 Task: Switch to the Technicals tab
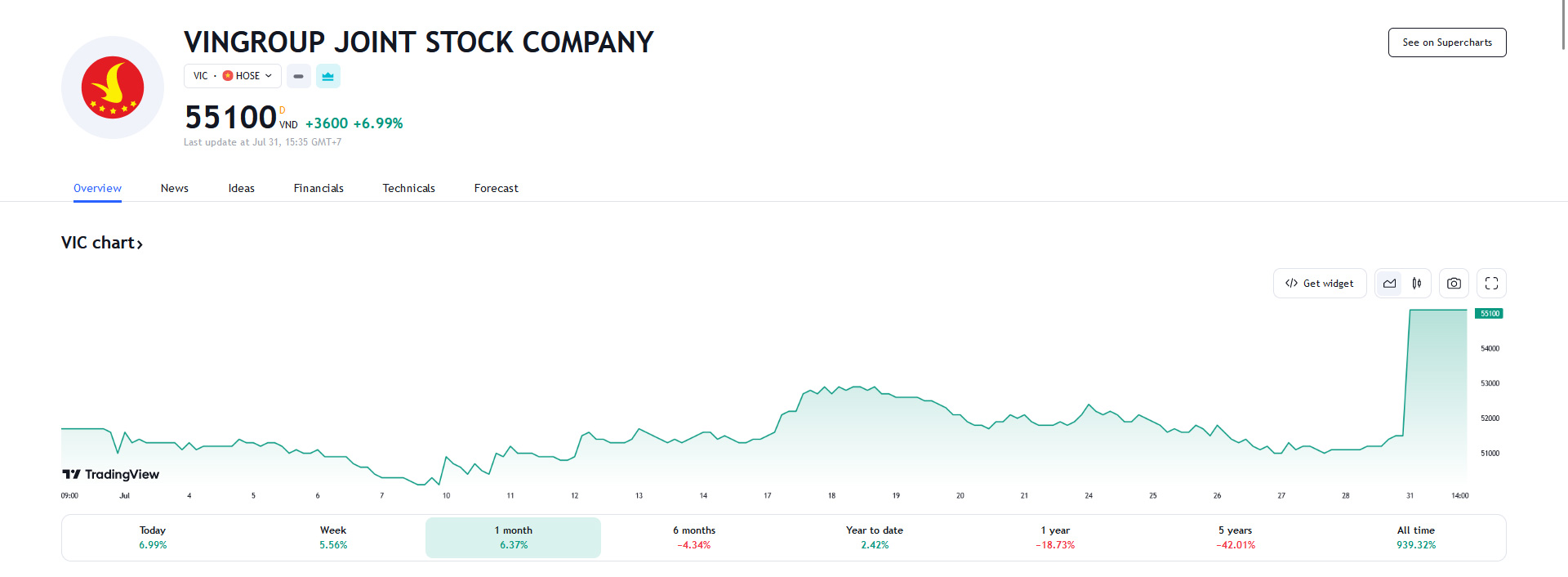click(408, 188)
